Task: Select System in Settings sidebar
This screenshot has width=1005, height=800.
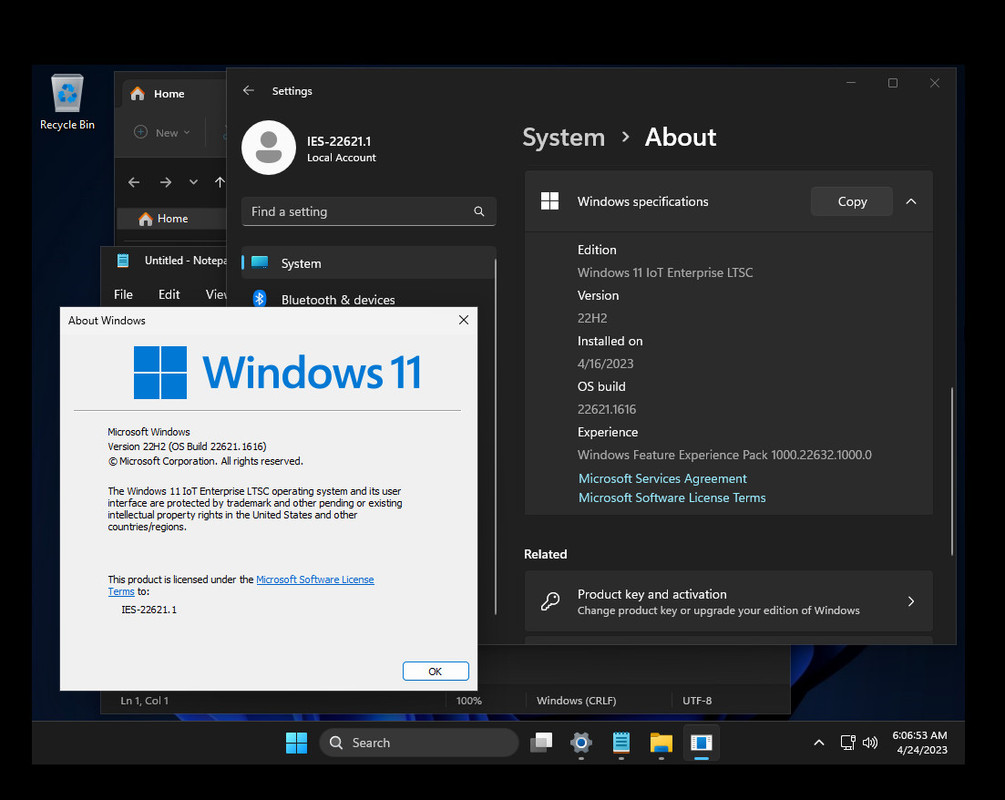Action: click(368, 263)
